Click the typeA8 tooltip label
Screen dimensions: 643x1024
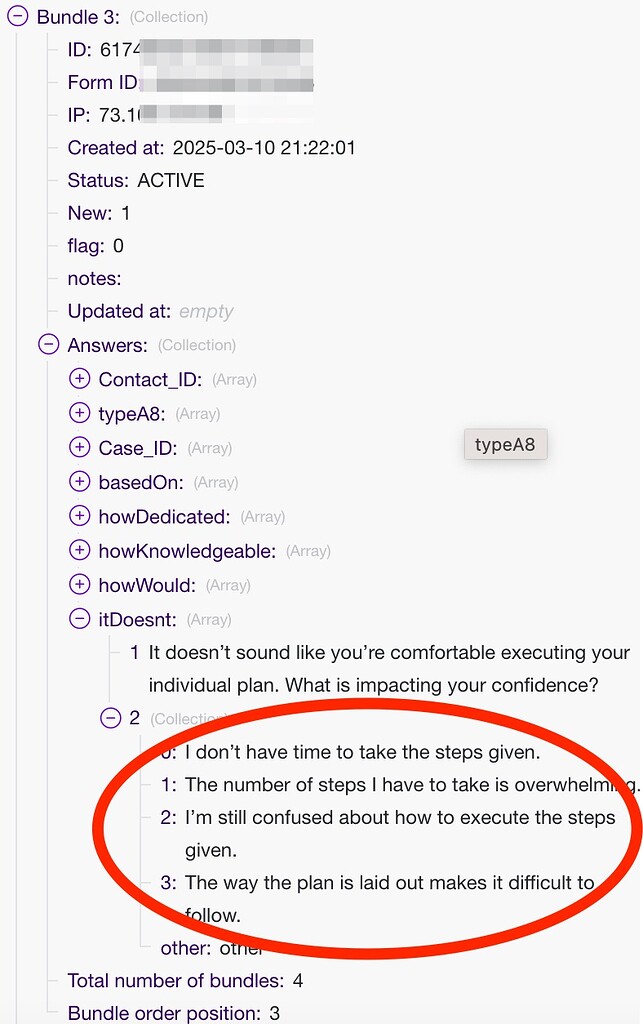click(505, 445)
